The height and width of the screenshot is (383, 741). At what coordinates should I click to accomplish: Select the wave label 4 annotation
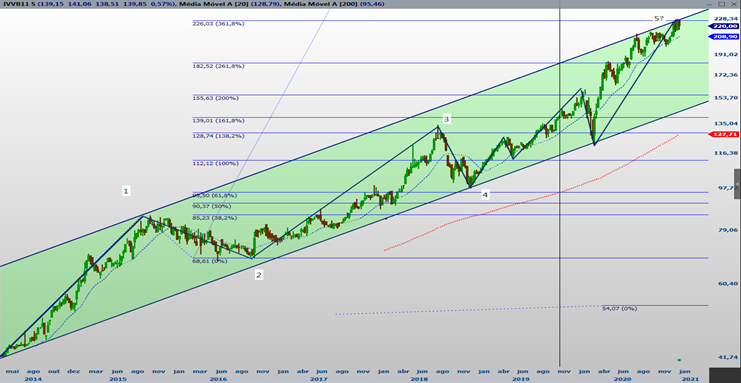(485, 194)
